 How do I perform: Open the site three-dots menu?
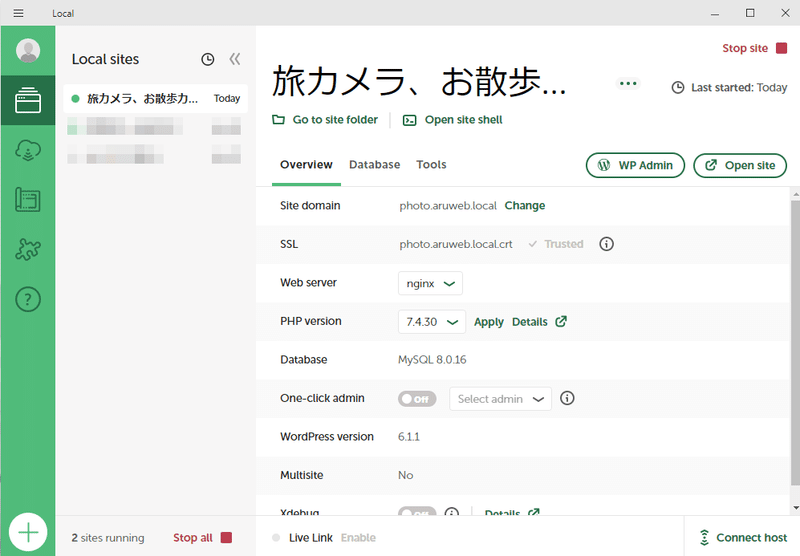click(628, 83)
